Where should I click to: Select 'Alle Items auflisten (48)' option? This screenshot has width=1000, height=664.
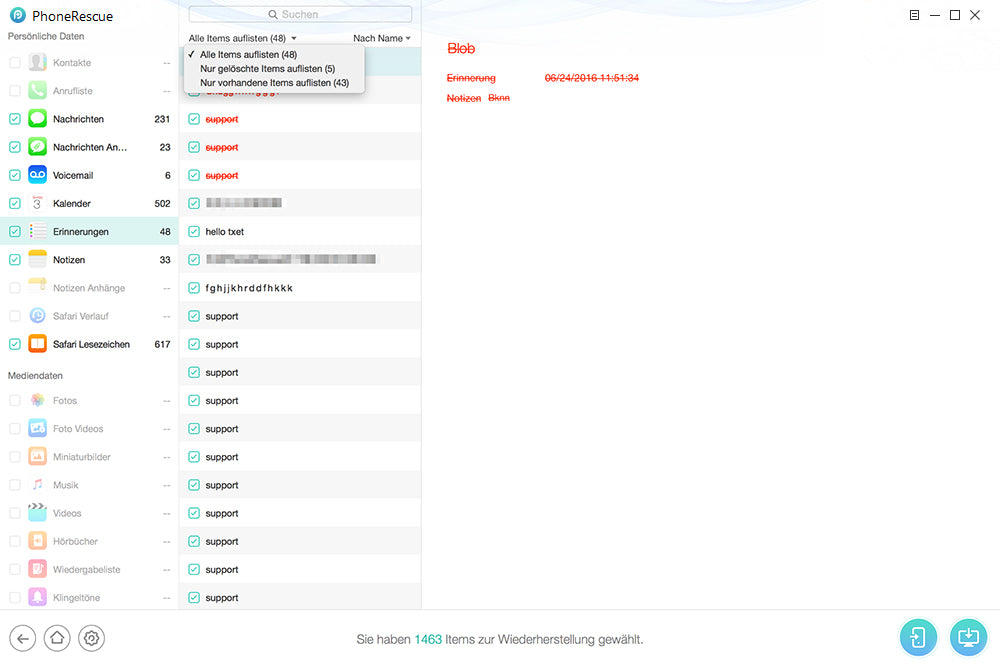coord(248,55)
